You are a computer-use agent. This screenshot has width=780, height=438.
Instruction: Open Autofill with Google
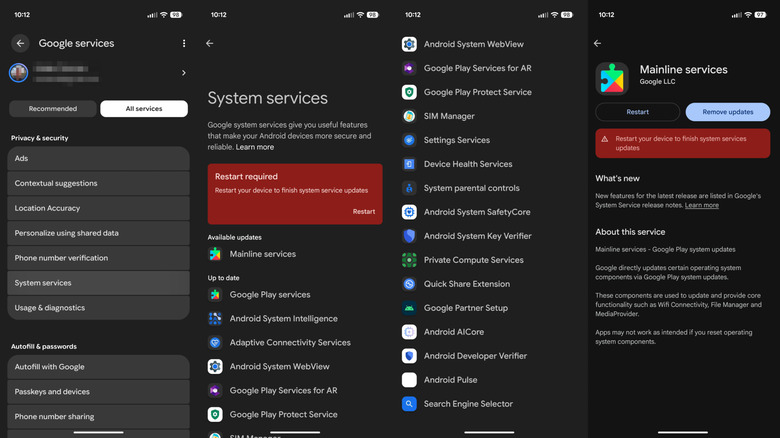(98, 367)
